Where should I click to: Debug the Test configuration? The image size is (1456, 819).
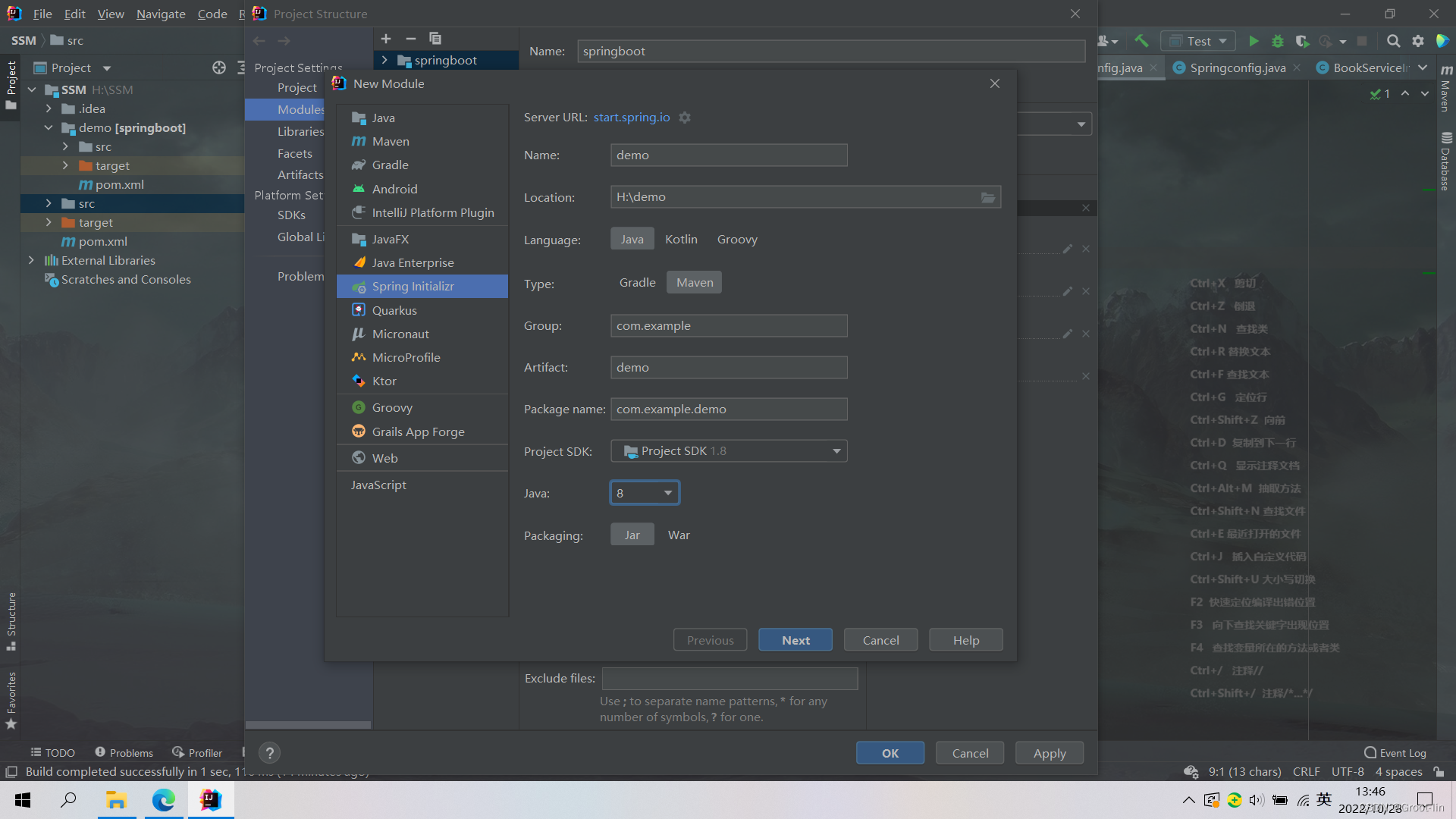tap(1278, 41)
